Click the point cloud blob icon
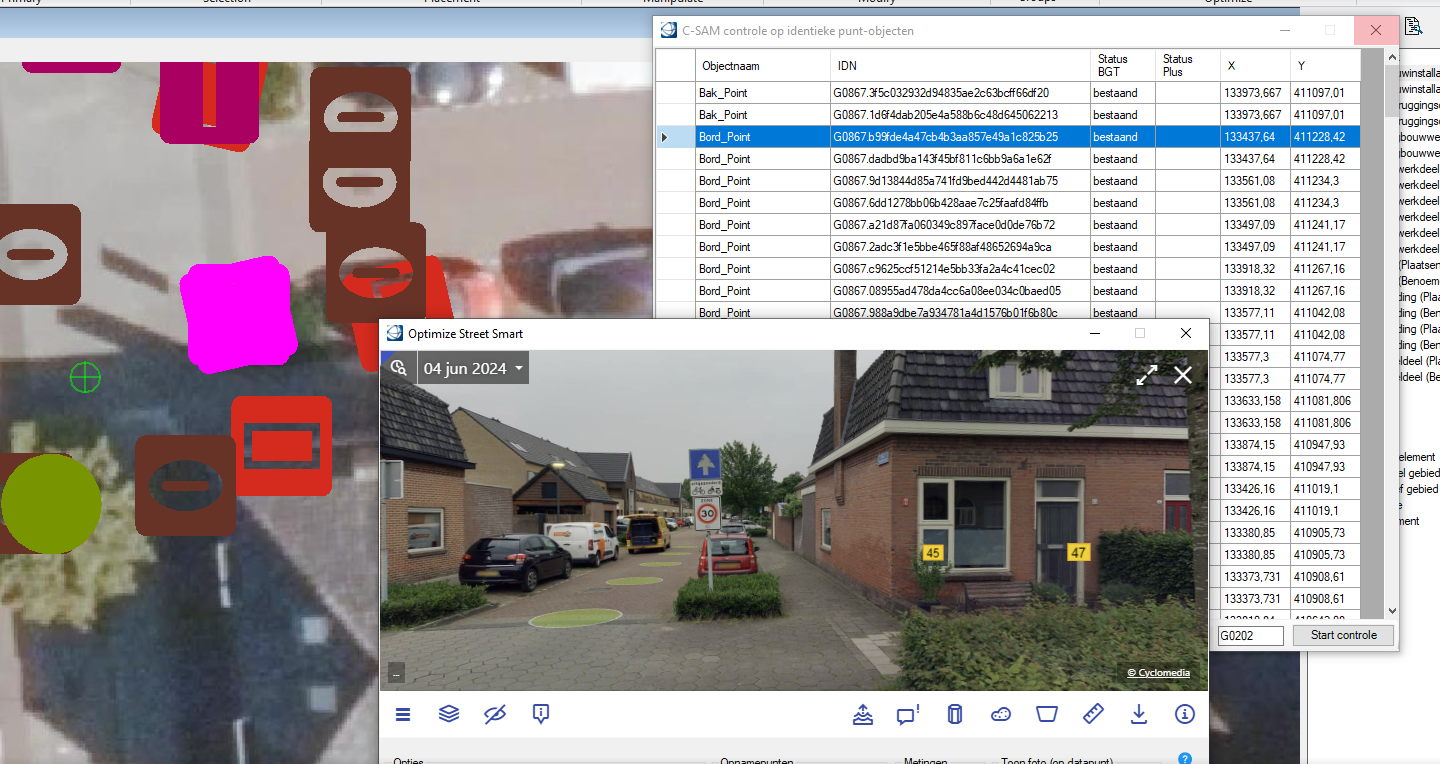The image size is (1440, 764). click(1000, 714)
